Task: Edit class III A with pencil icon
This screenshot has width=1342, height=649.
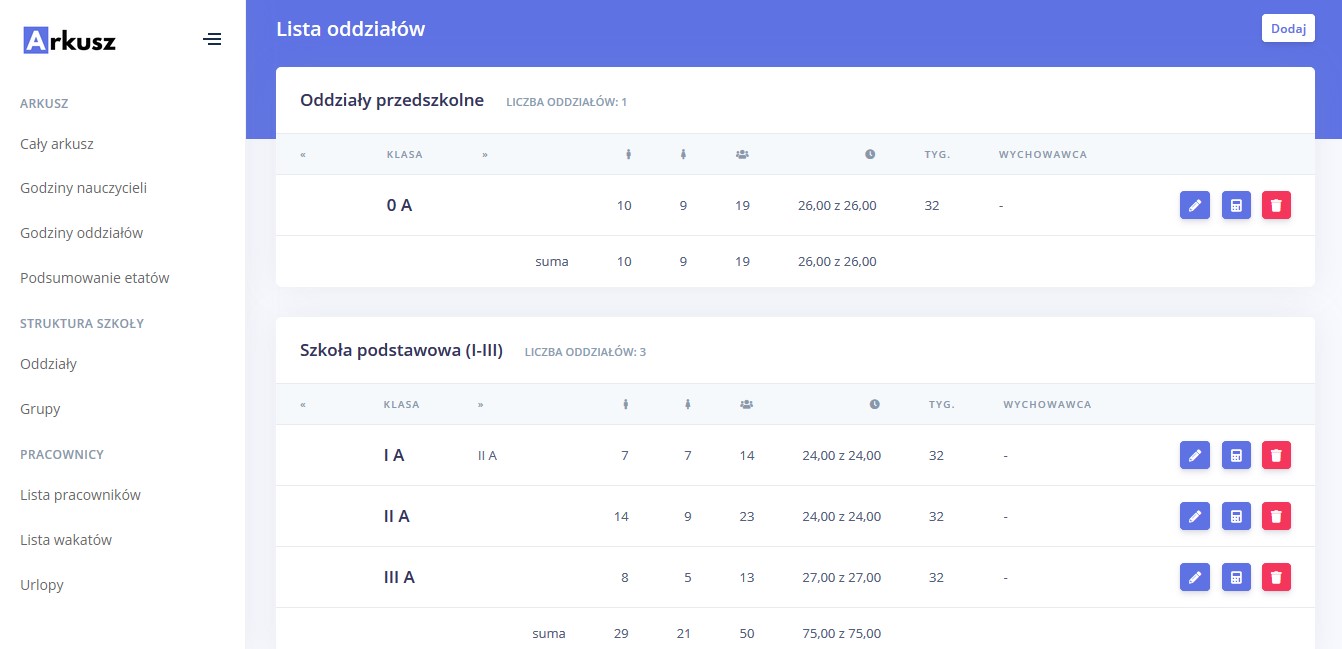Action: pyautogui.click(x=1195, y=577)
